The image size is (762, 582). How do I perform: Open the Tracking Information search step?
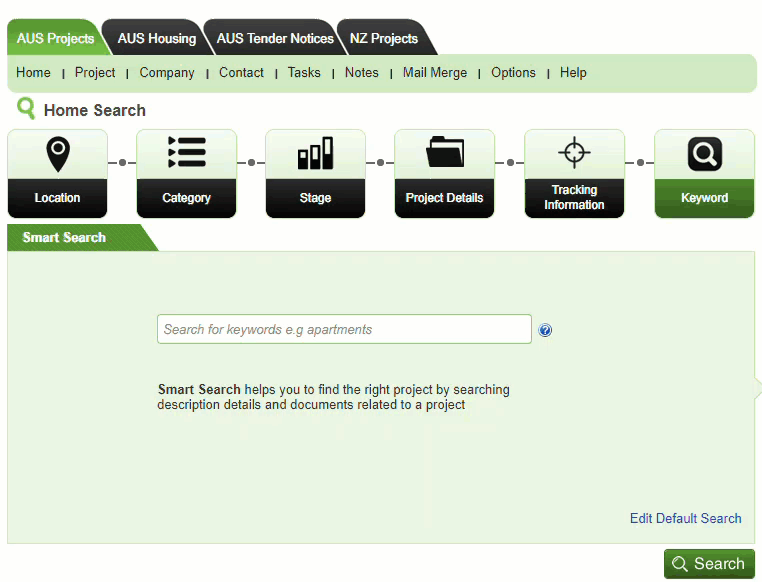point(574,173)
